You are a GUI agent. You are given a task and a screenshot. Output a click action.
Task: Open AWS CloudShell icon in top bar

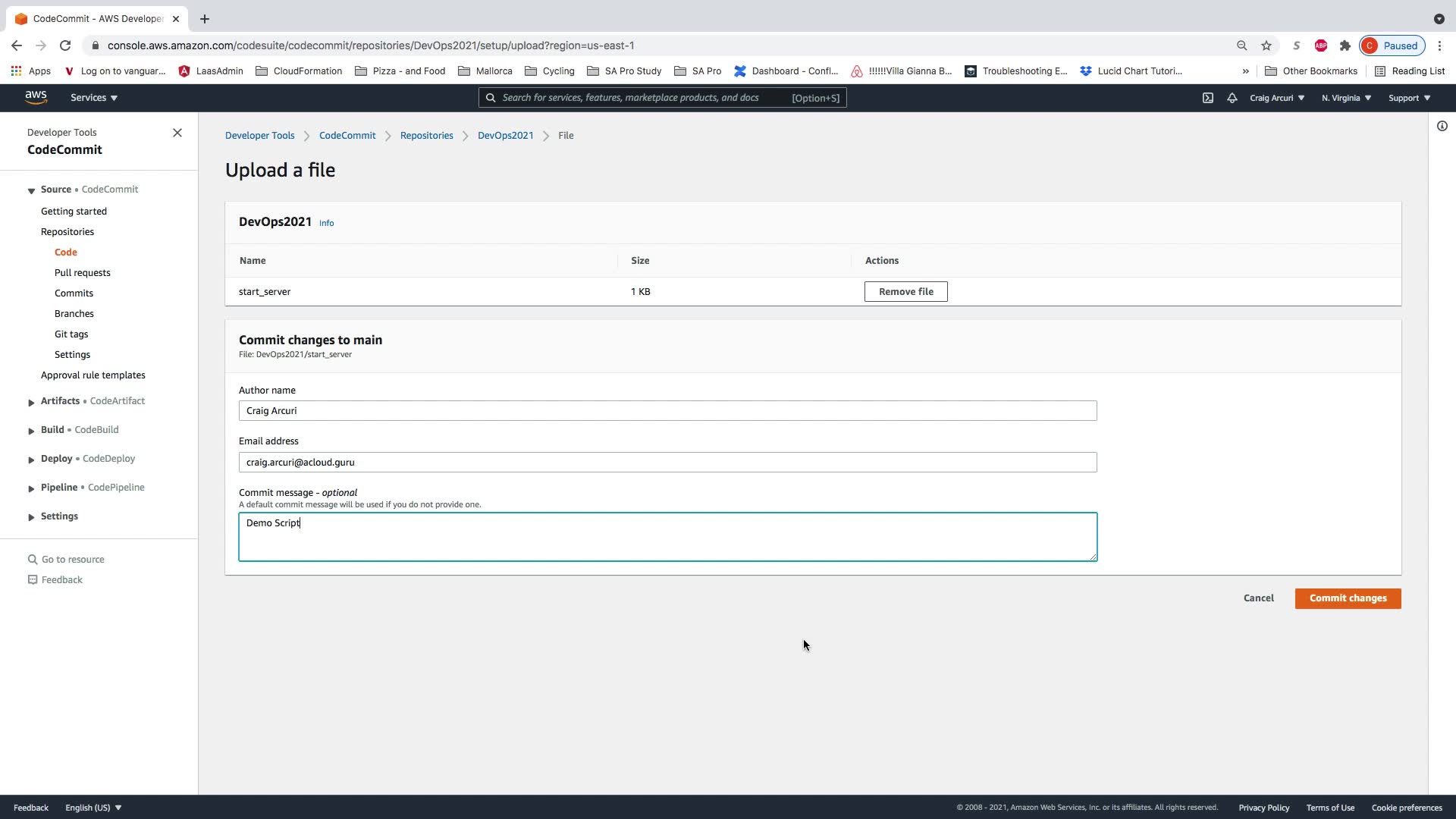click(1208, 98)
